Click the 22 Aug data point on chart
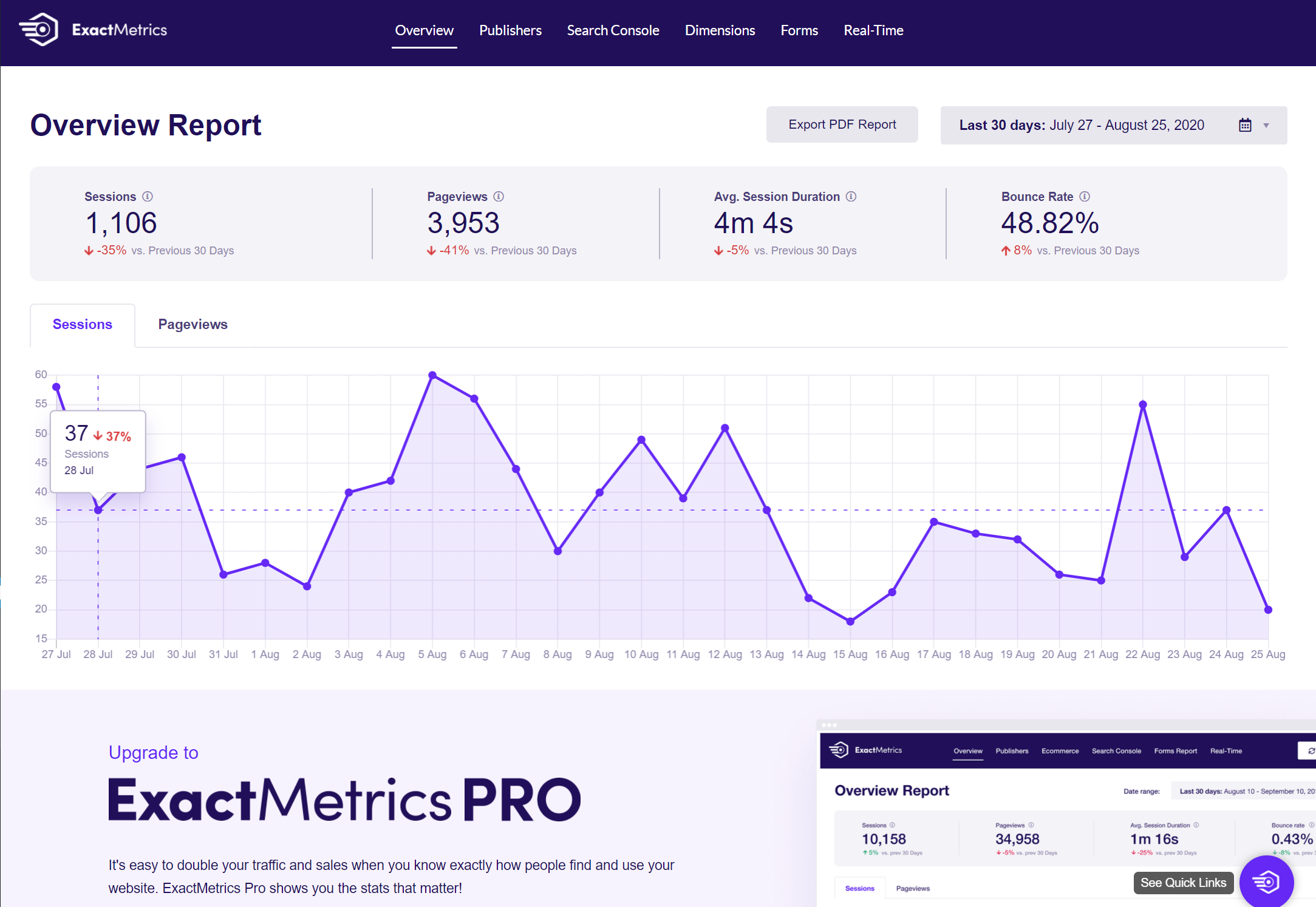1316x907 pixels. pyautogui.click(x=1143, y=404)
